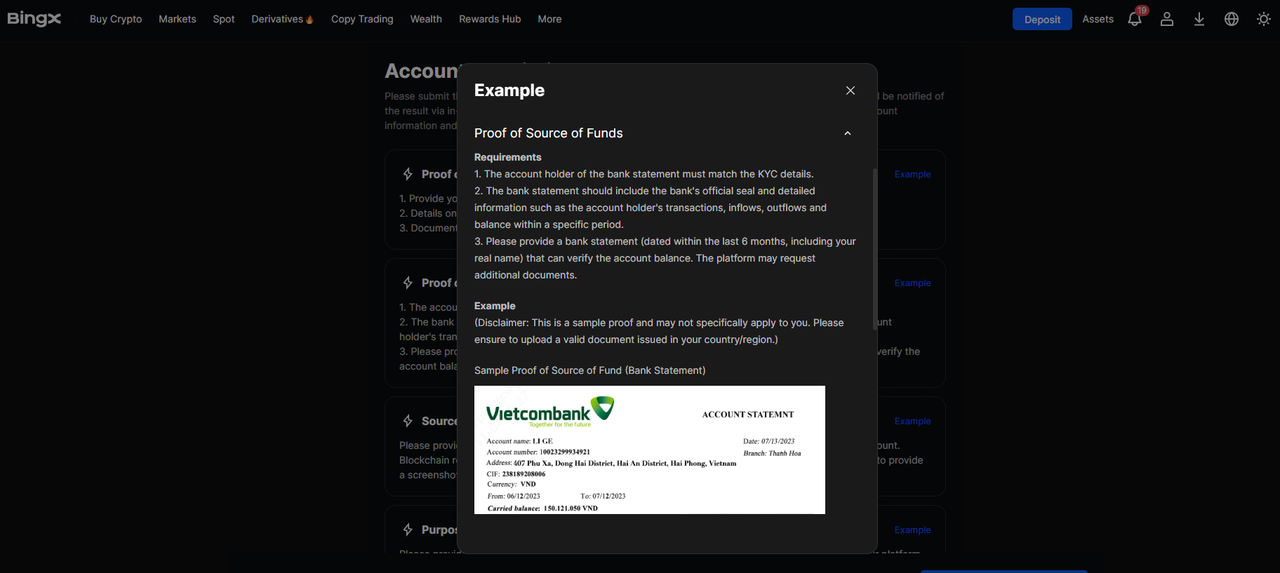
Task: Click the download app icon
Action: pos(1199,19)
